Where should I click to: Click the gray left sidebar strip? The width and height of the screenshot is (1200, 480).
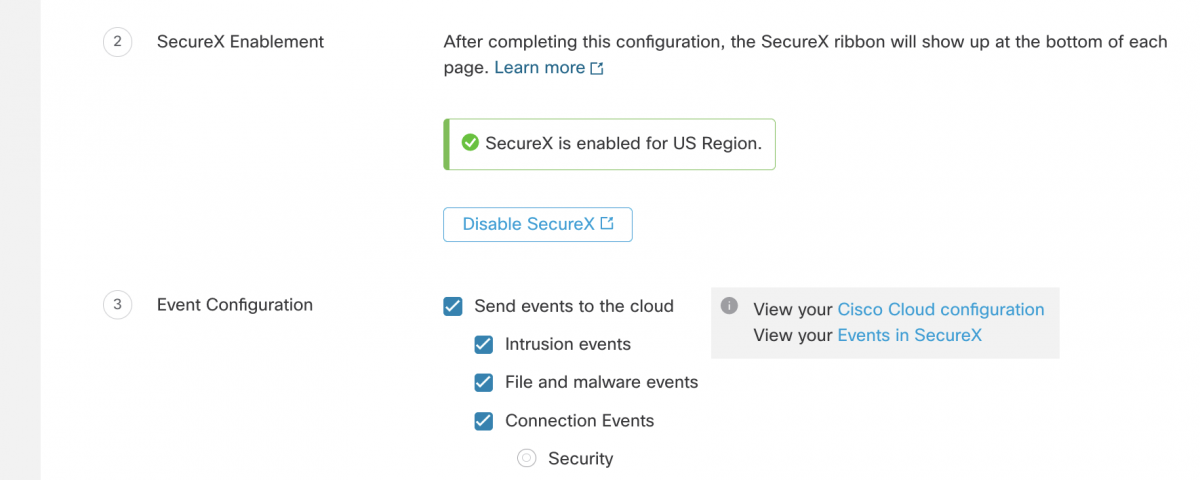coord(20,240)
